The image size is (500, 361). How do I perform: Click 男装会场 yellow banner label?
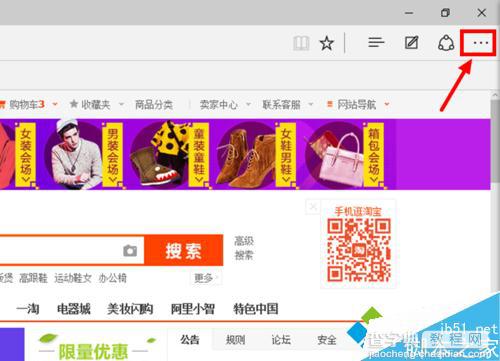click(112, 155)
